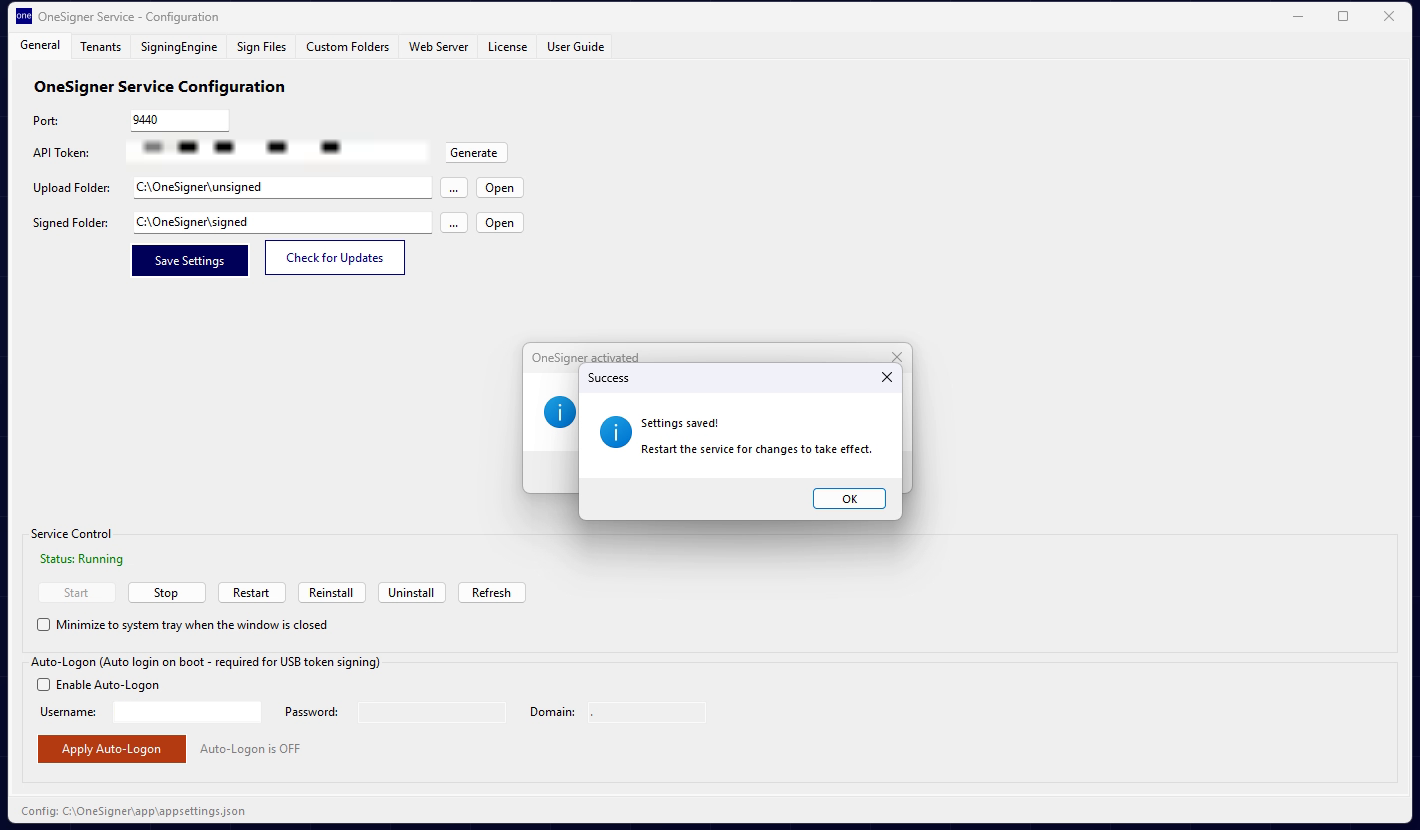Image resolution: width=1420 pixels, height=830 pixels.
Task: Generate a new API token
Action: tap(474, 153)
